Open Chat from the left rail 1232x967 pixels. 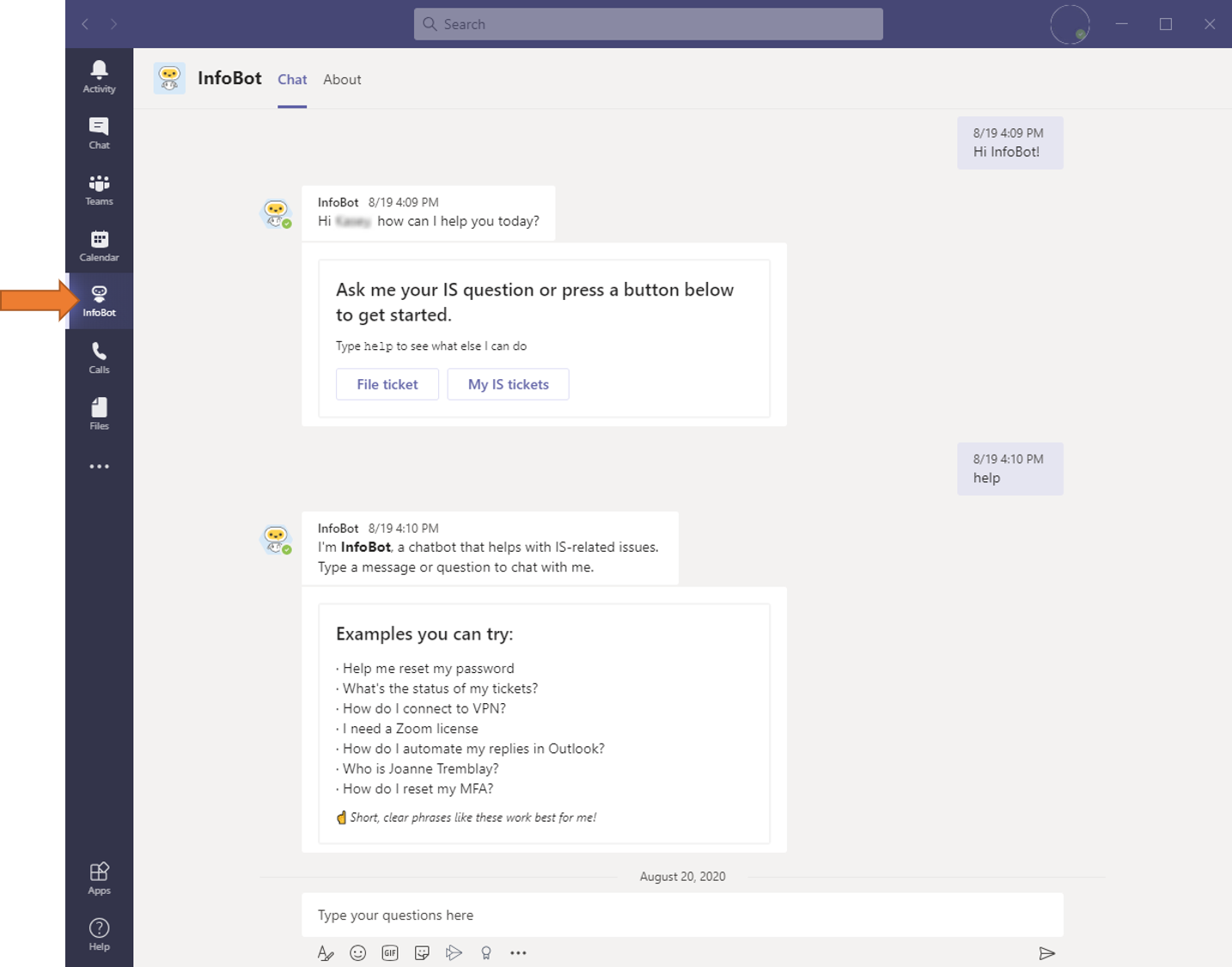coord(99,133)
